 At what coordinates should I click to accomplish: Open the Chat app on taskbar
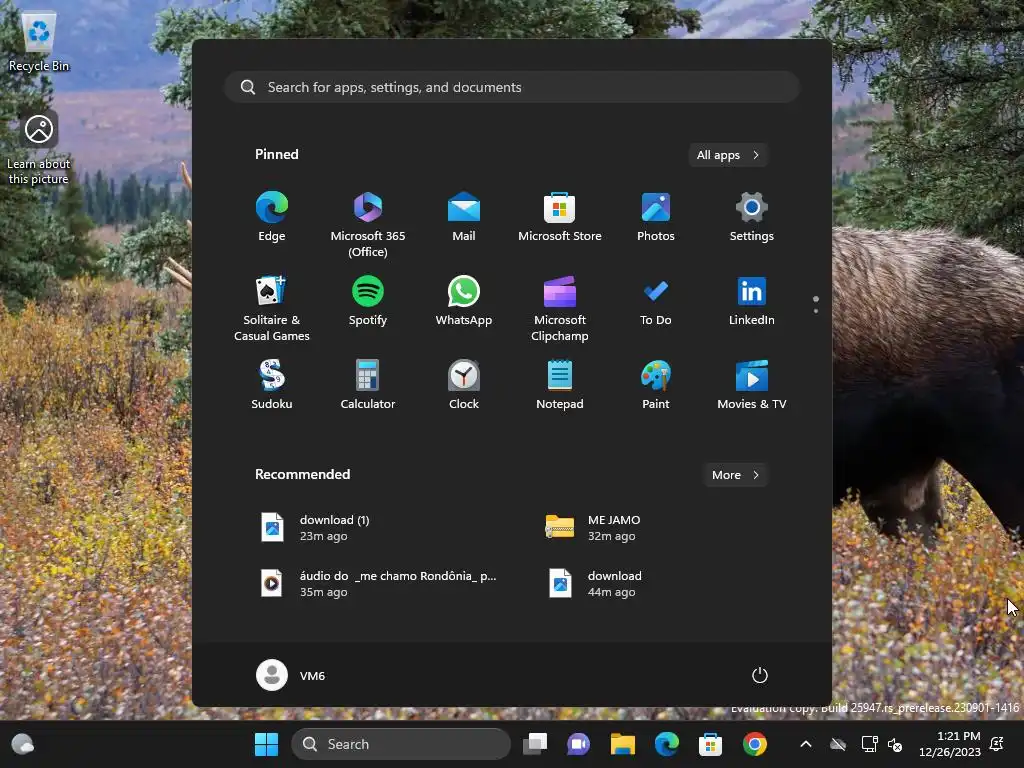(x=579, y=744)
